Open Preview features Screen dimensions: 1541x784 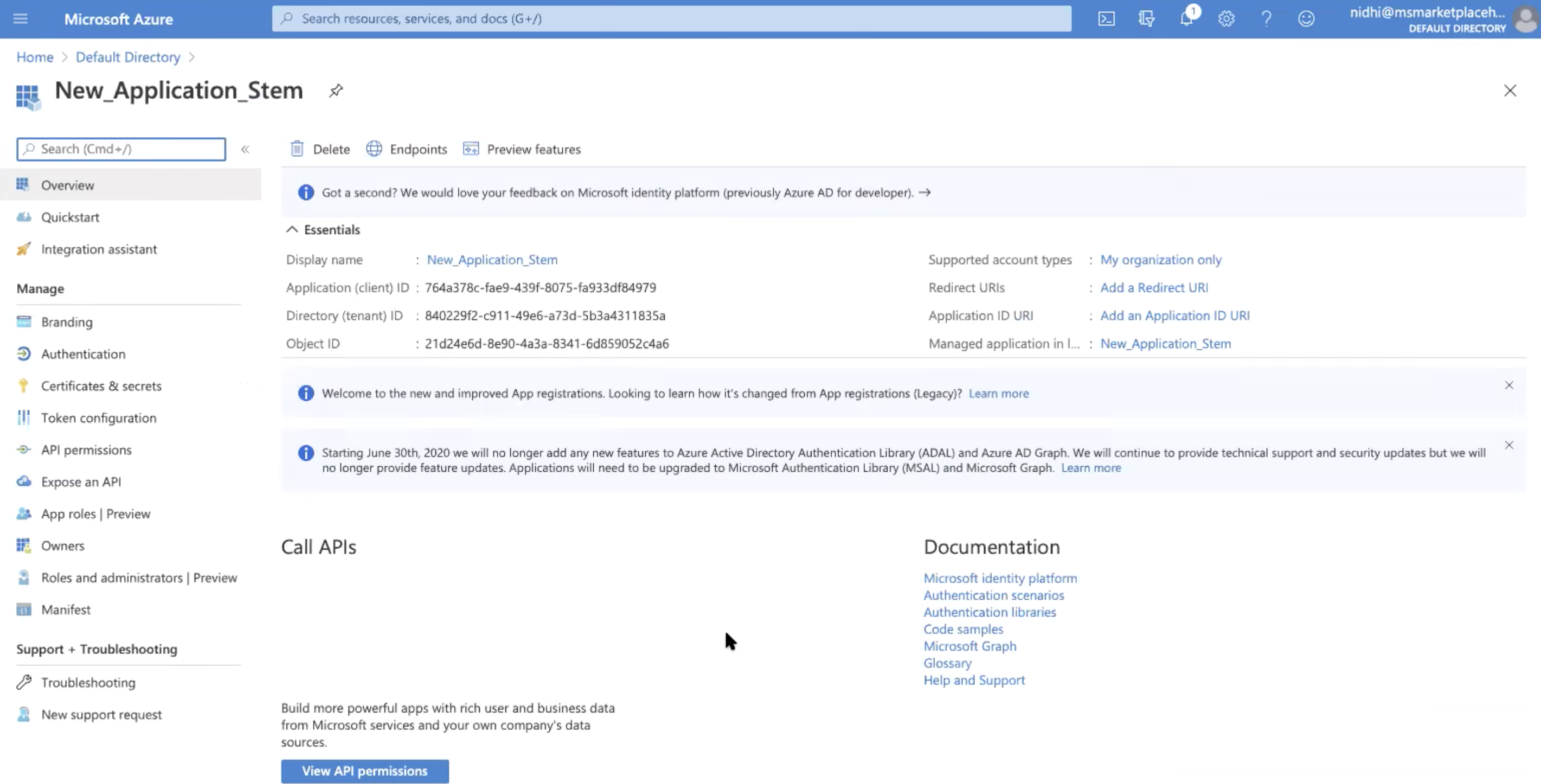tap(522, 149)
